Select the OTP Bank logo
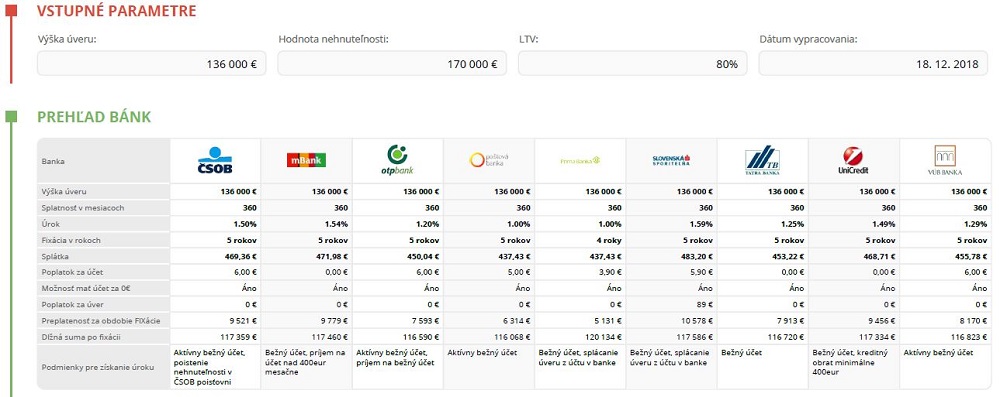The image size is (1000, 397). pos(397,160)
